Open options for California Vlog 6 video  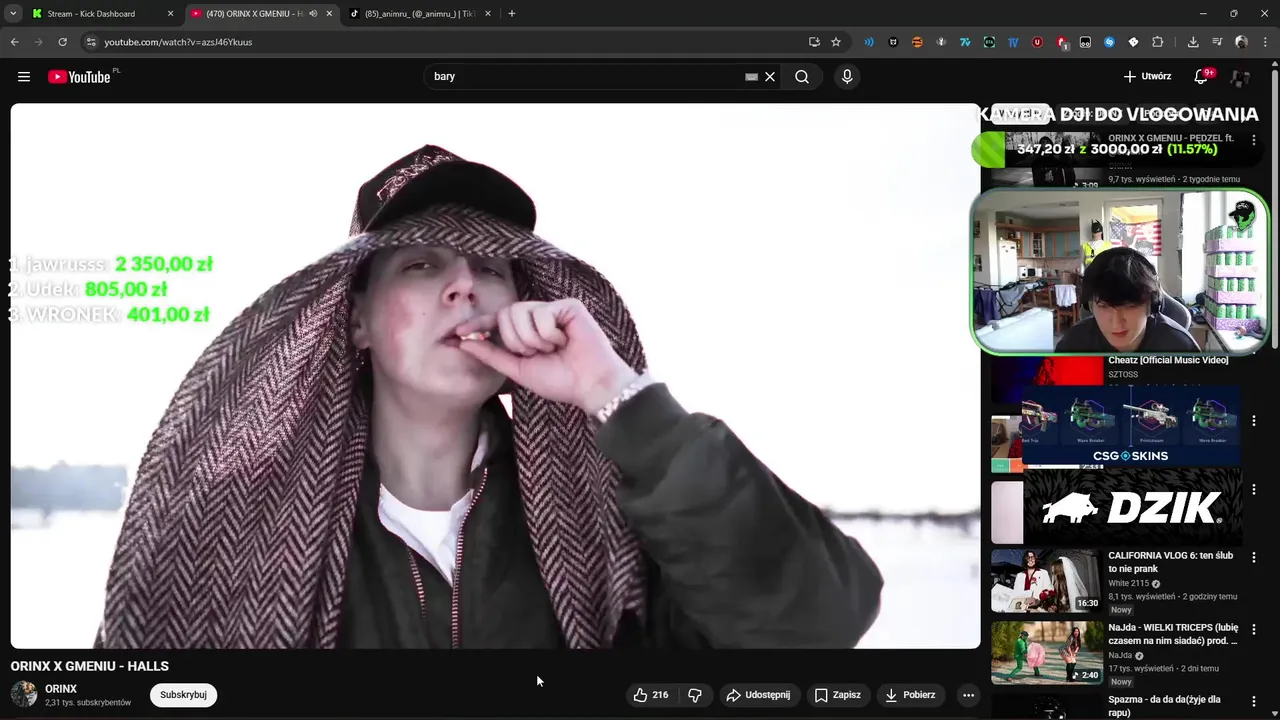pyautogui.click(x=1254, y=557)
